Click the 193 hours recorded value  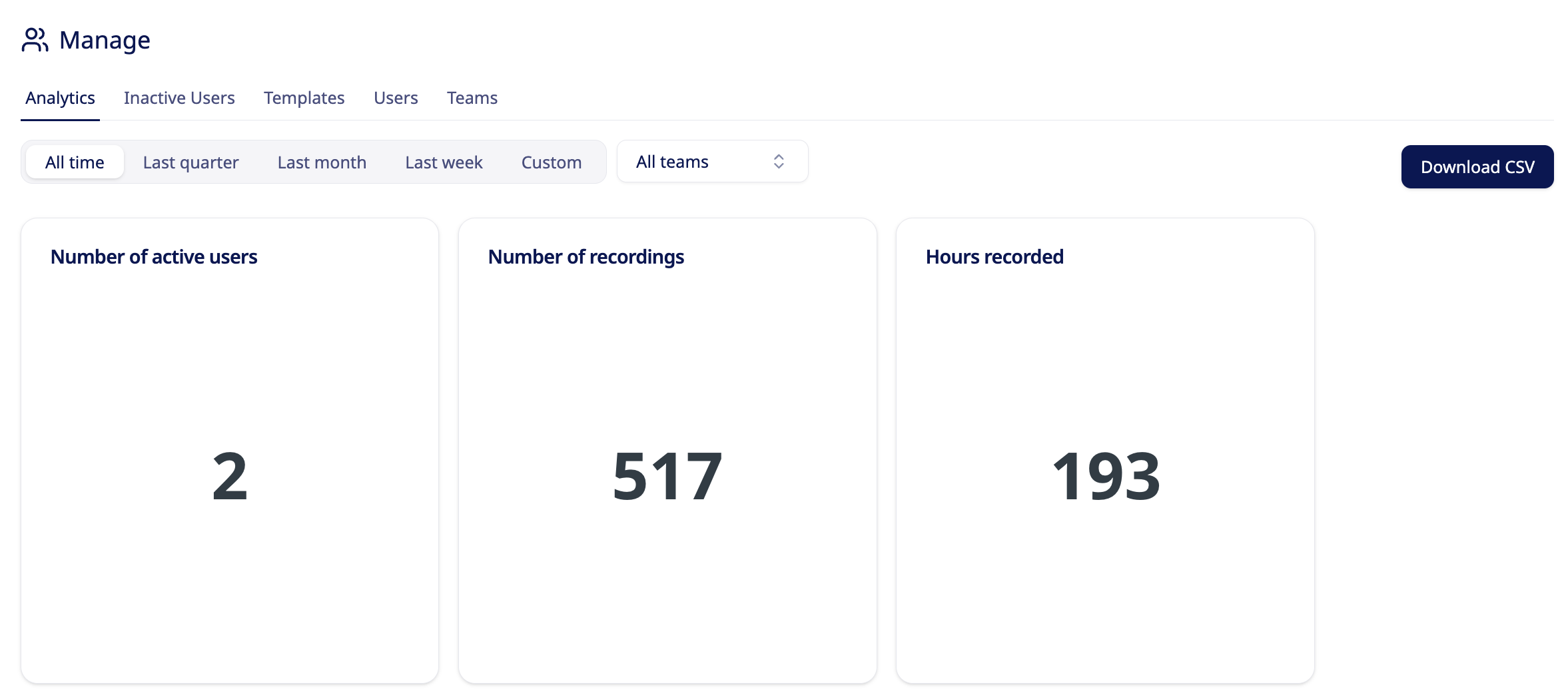click(1106, 474)
